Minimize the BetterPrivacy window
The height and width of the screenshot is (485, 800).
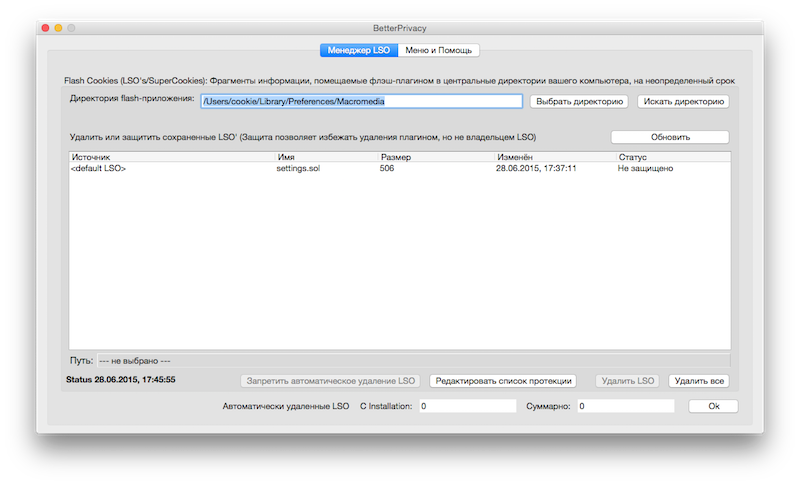pos(58,29)
